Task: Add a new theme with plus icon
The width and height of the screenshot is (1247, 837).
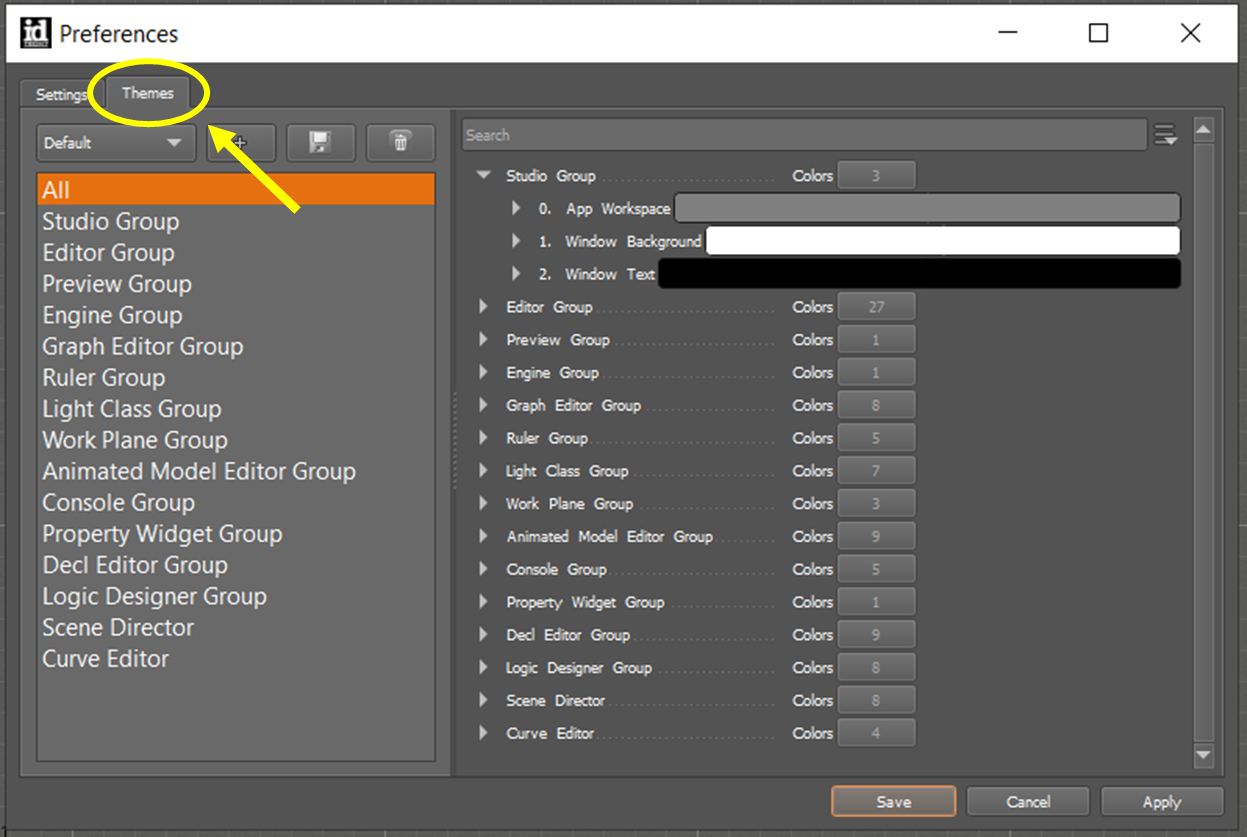Action: pyautogui.click(x=241, y=143)
